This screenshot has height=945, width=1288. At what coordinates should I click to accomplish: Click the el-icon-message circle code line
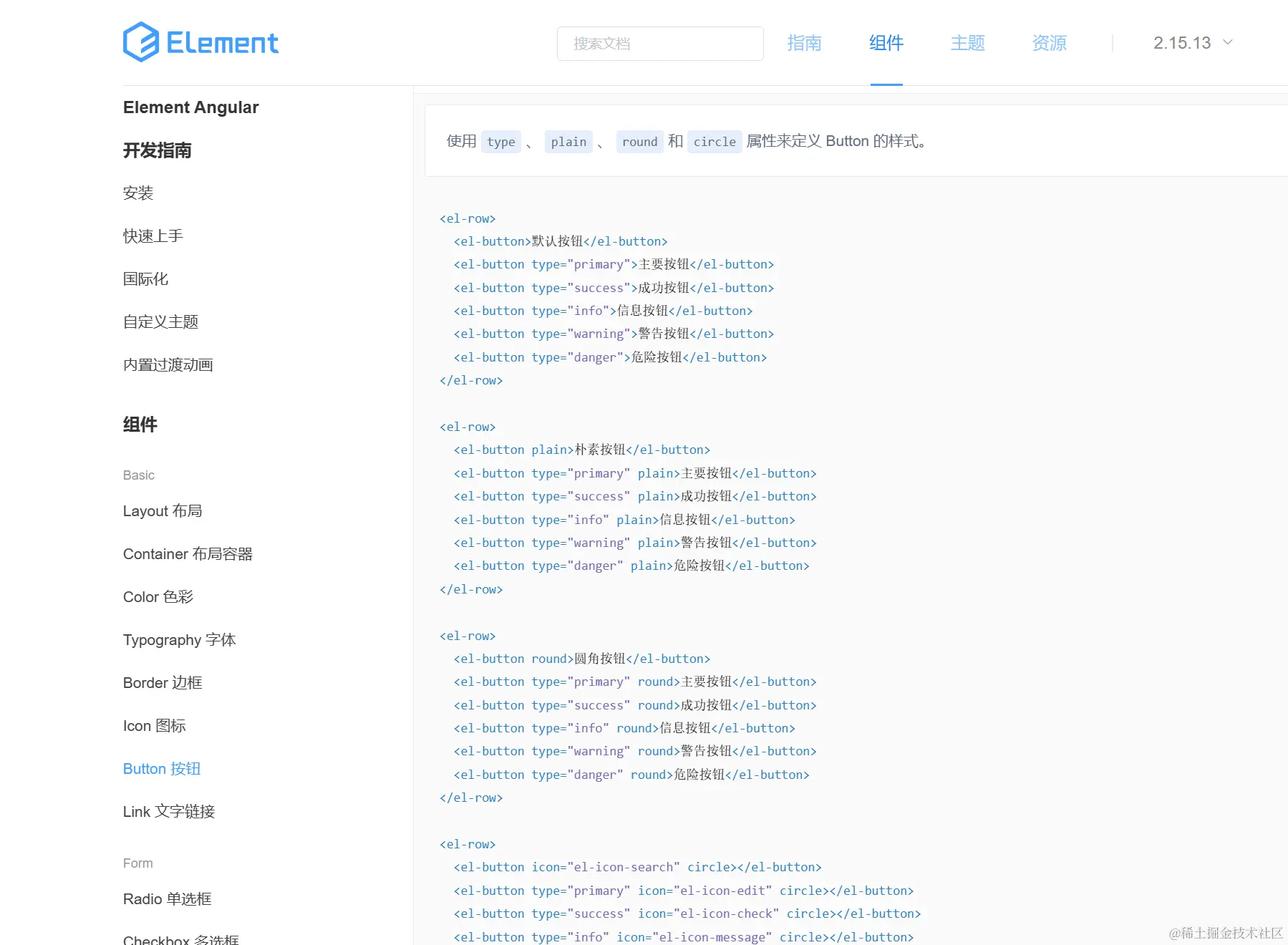[684, 937]
